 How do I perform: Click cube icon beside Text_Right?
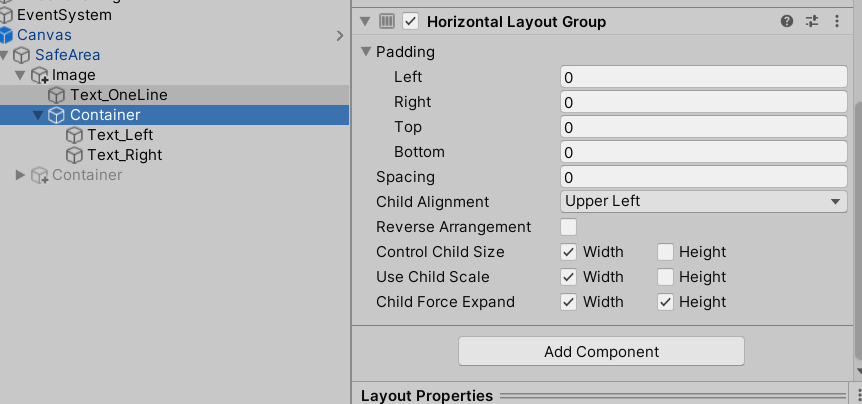point(74,155)
